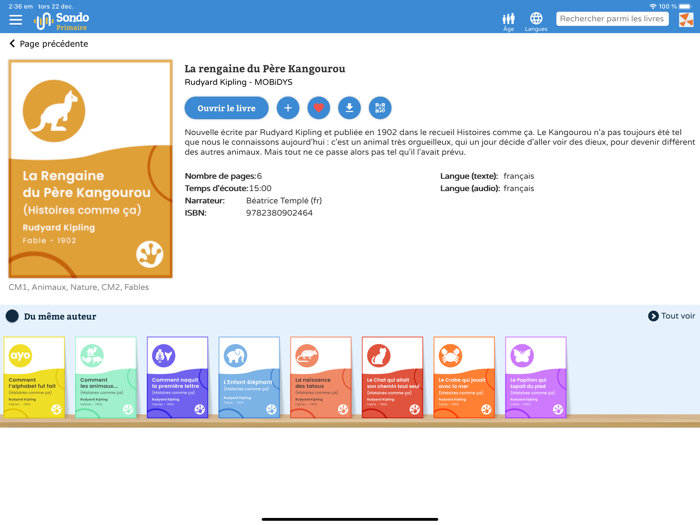Click the tags line CM1, Animaux, Nature
Screen dimensions: 700x525
(79, 287)
